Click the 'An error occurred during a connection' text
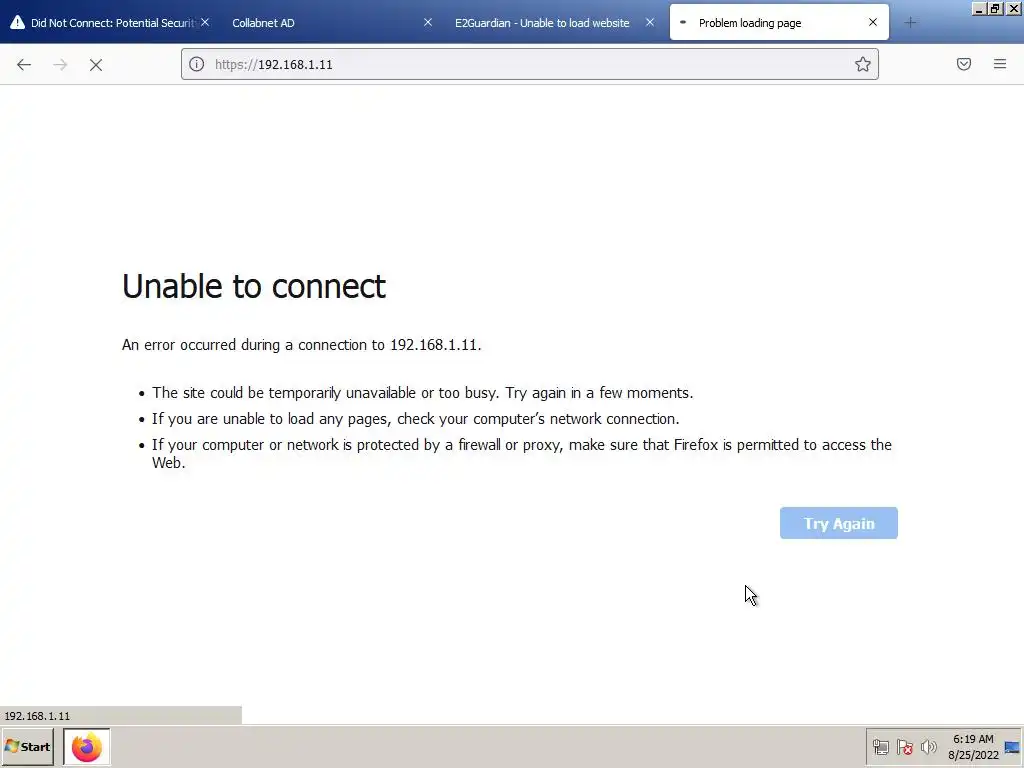The image size is (1024, 768). click(302, 345)
